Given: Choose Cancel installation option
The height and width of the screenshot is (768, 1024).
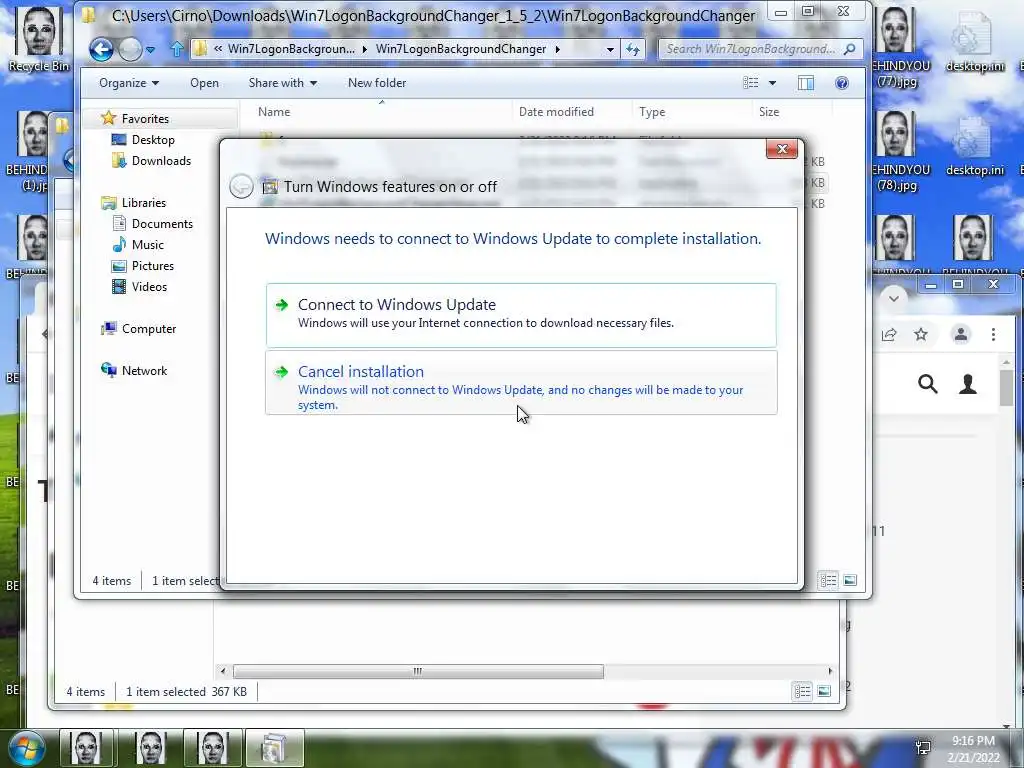Looking at the screenshot, I should pos(521,383).
